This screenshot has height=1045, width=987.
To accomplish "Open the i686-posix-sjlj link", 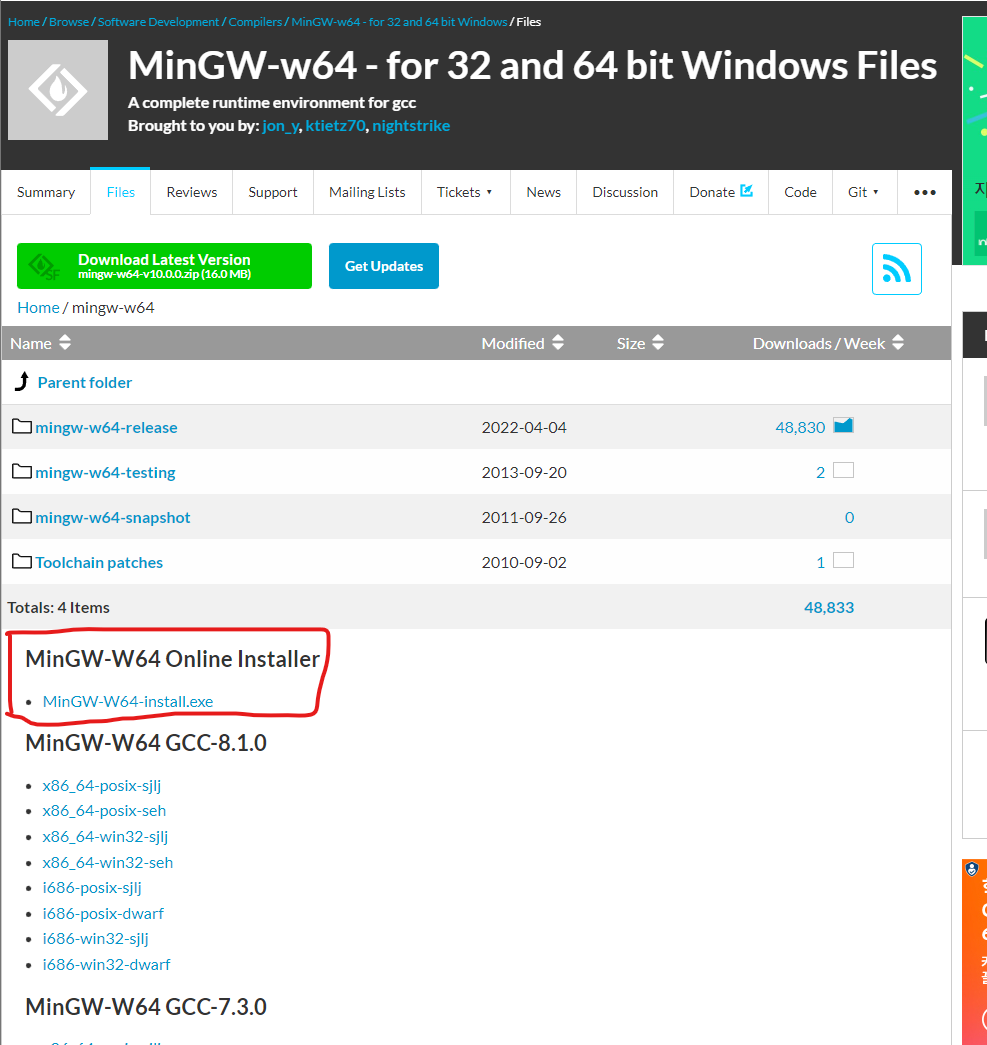I will [x=92, y=887].
